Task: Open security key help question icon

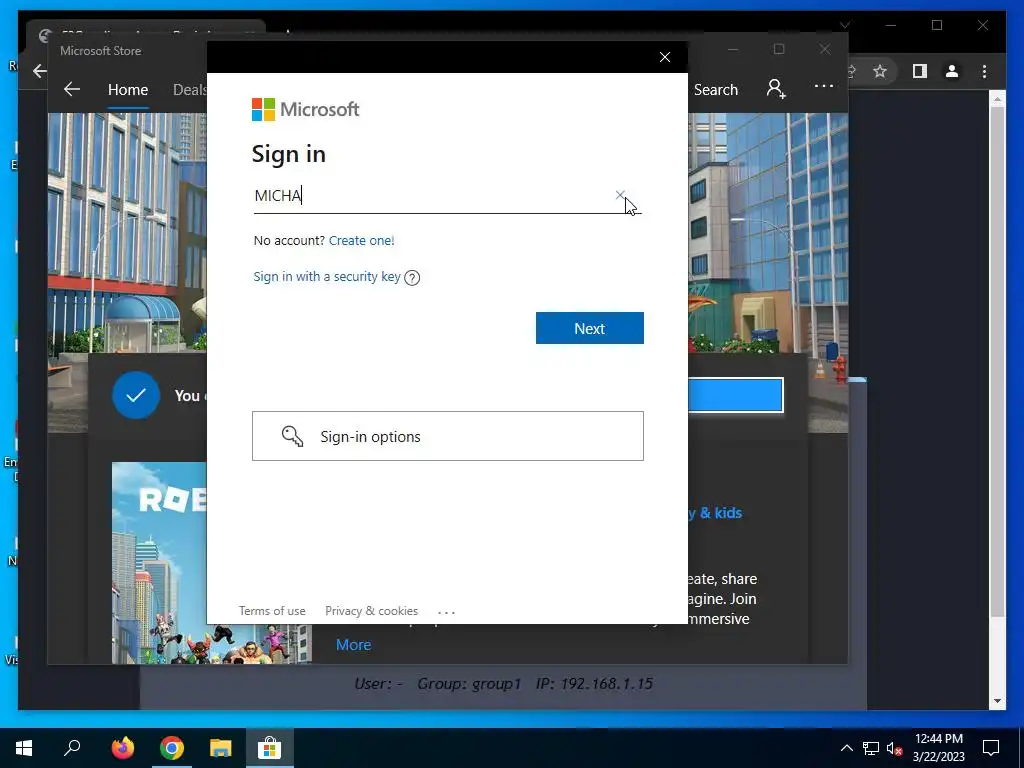Action: point(412,278)
